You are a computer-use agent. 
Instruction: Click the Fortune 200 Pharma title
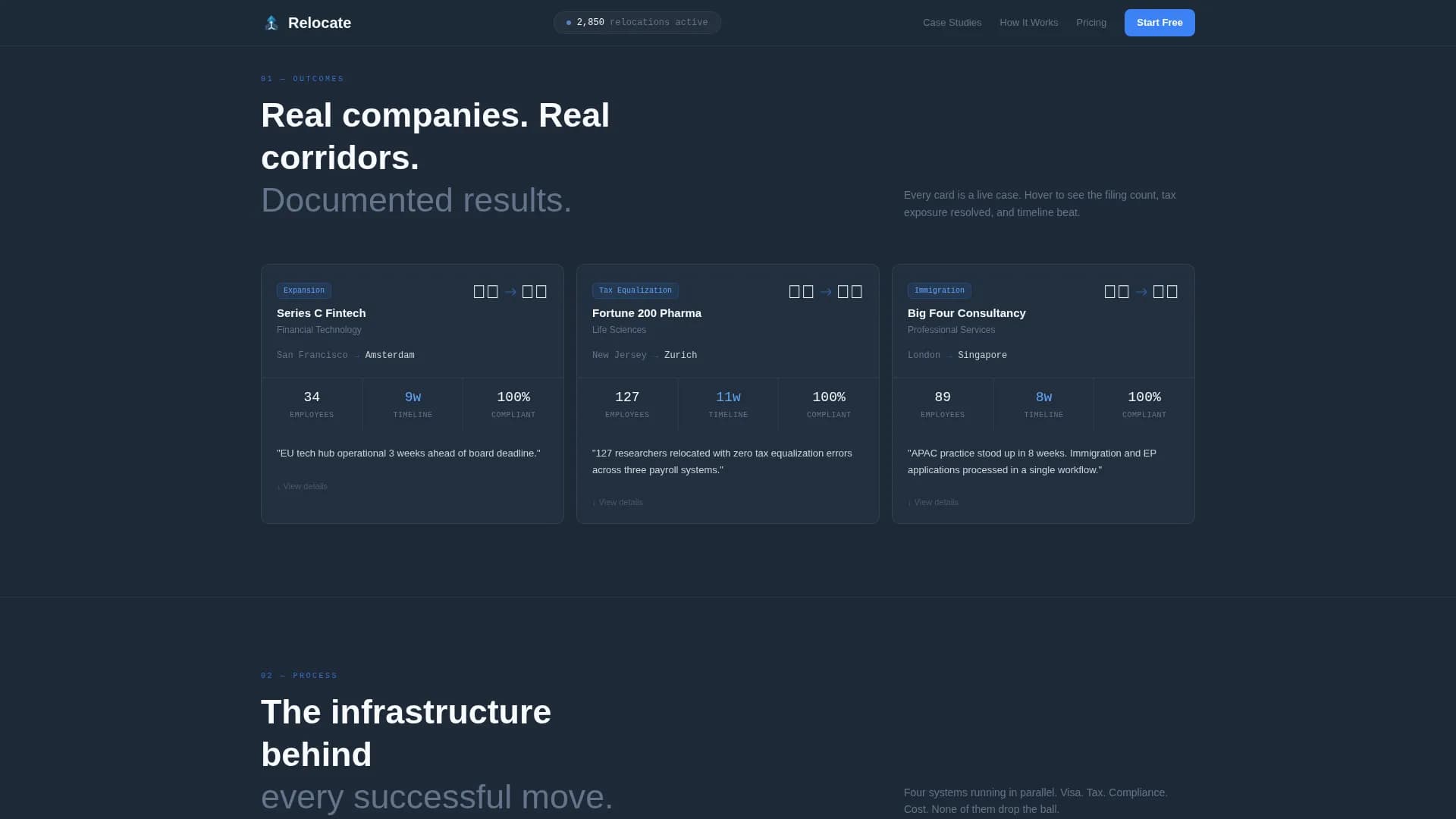pos(647,313)
